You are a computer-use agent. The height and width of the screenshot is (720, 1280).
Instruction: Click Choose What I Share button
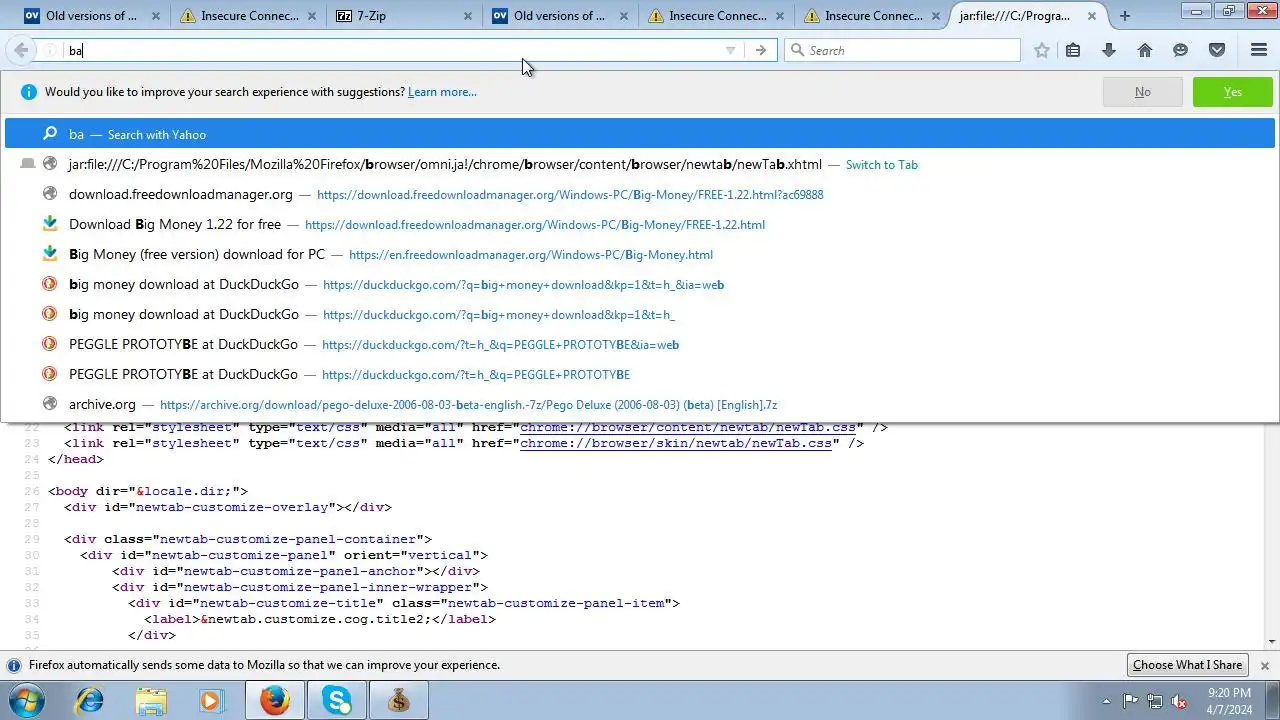point(1187,665)
